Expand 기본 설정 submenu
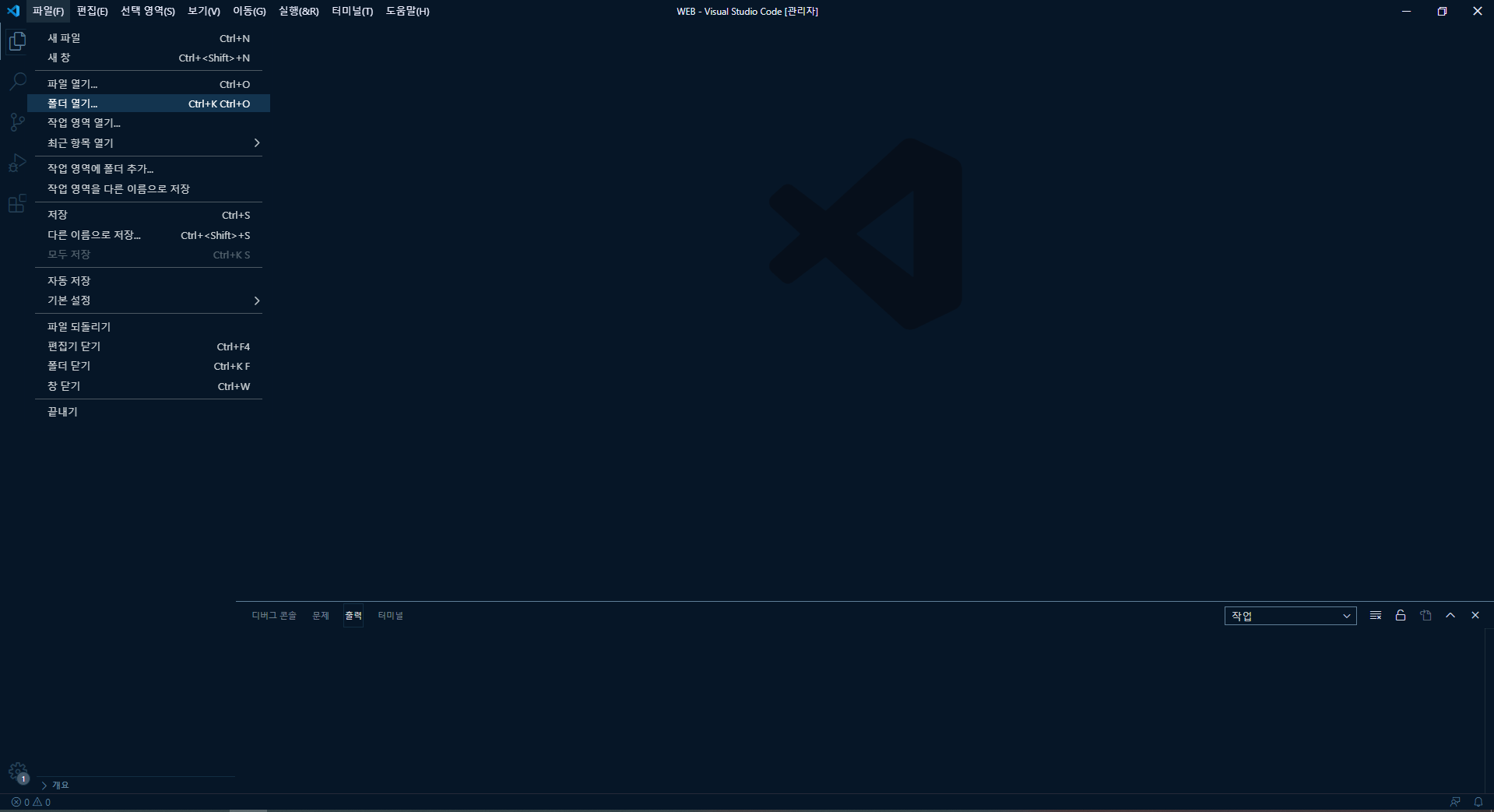1494x812 pixels. point(149,301)
